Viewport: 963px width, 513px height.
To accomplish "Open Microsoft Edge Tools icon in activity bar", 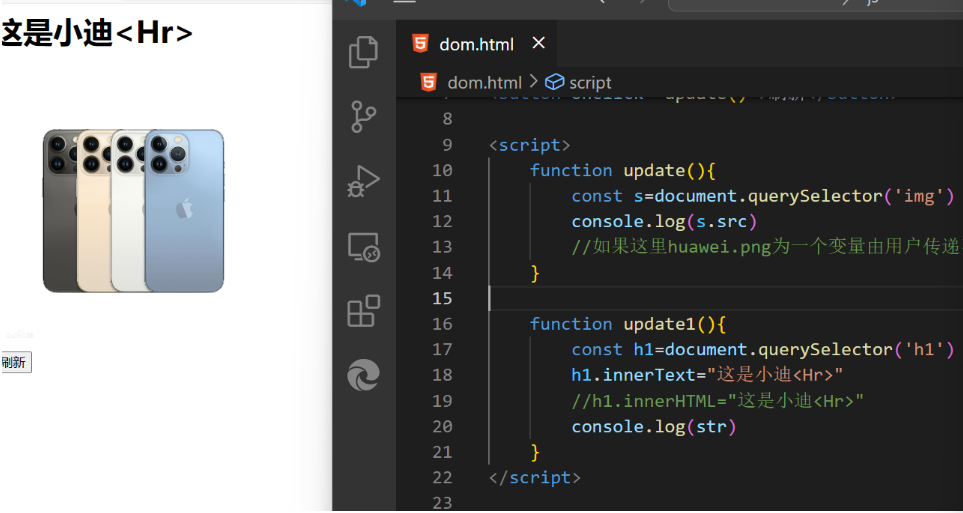I will pyautogui.click(x=364, y=375).
